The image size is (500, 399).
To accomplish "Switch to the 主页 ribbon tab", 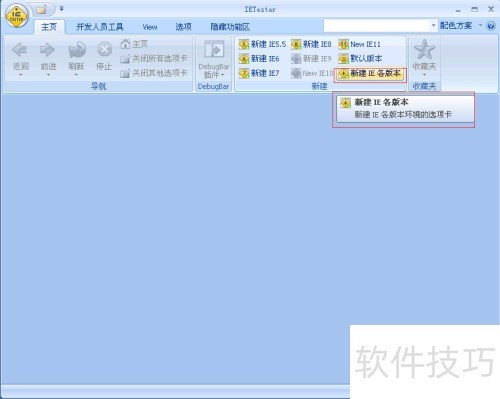I will pyautogui.click(x=49, y=27).
